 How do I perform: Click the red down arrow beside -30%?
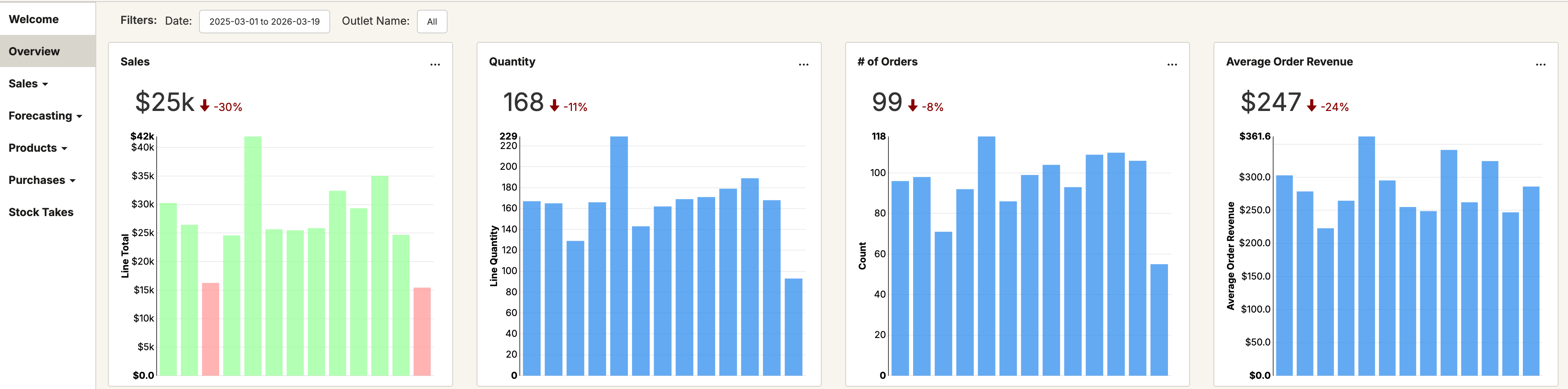pos(205,106)
